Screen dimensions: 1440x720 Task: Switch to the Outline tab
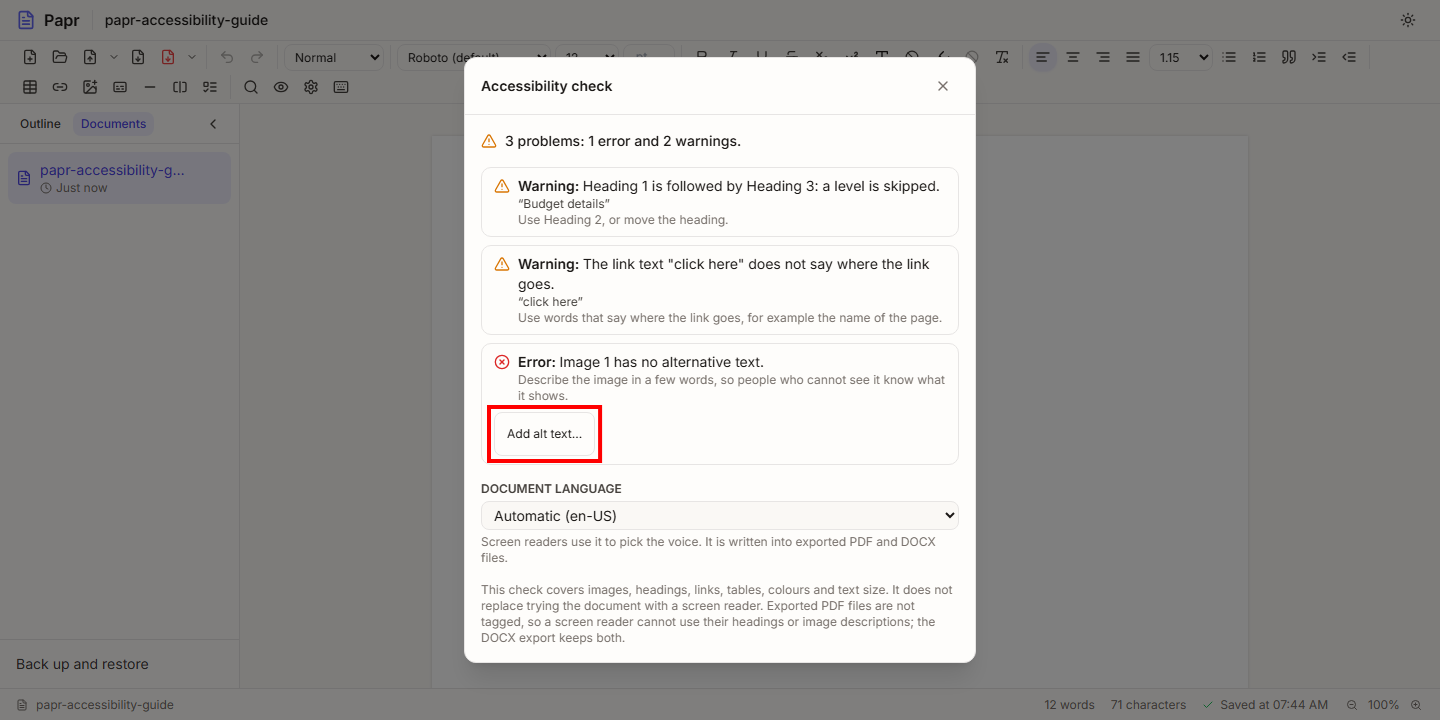point(40,124)
